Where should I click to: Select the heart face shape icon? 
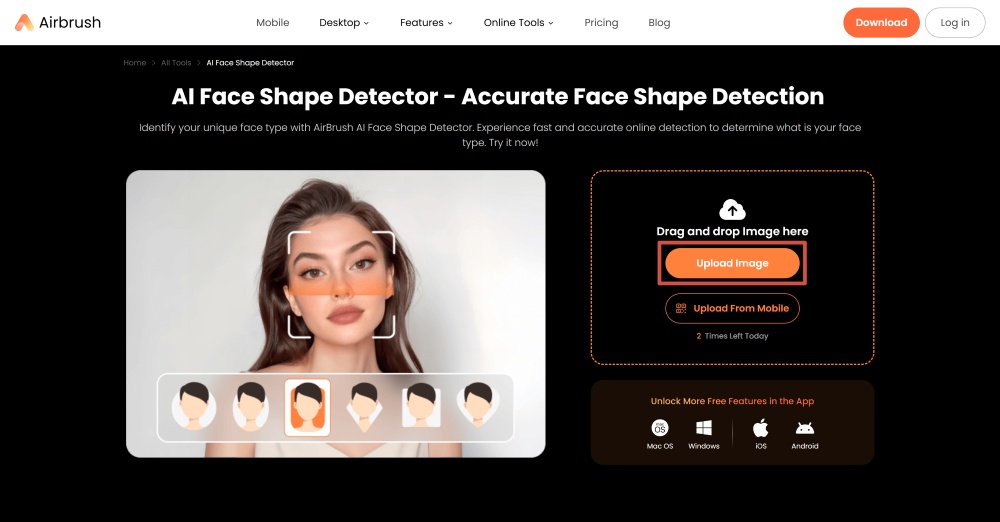[x=478, y=406]
